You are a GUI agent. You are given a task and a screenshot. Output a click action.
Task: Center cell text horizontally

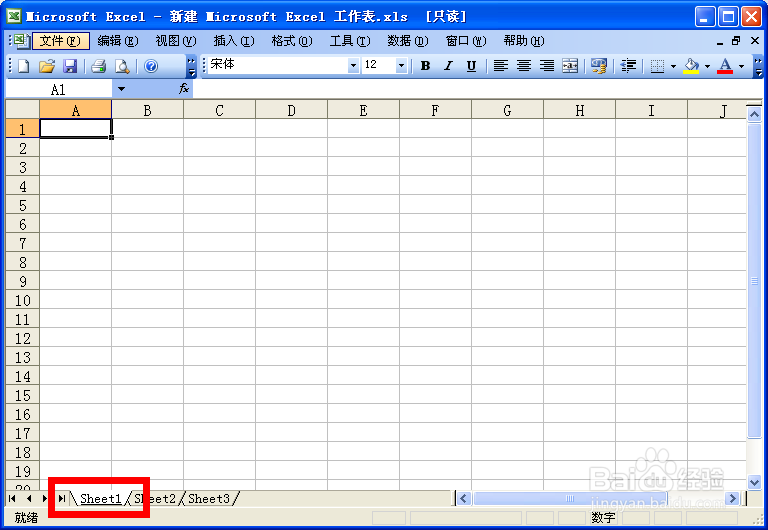click(x=524, y=66)
